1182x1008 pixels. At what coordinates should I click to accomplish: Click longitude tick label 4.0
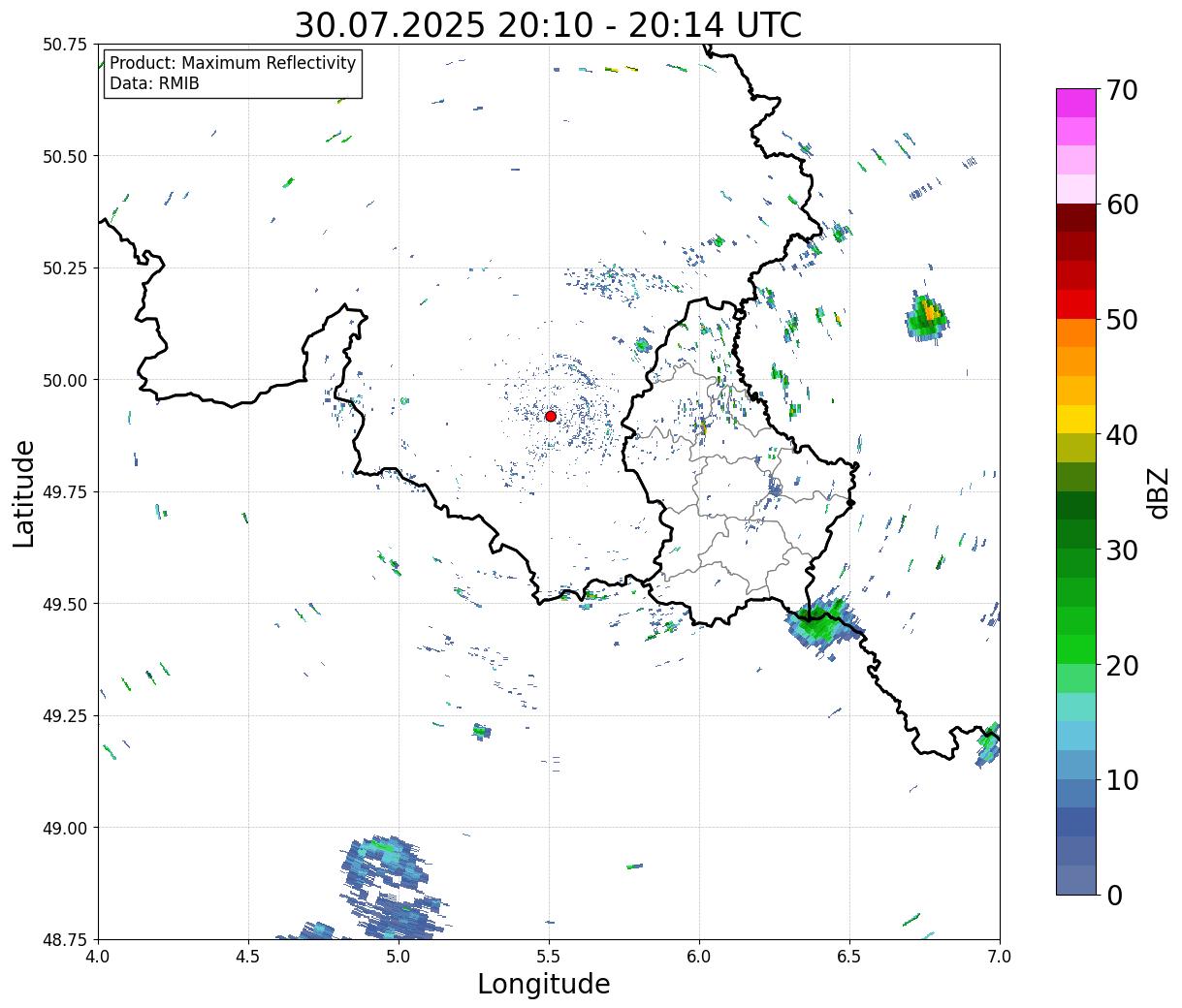[x=98, y=957]
